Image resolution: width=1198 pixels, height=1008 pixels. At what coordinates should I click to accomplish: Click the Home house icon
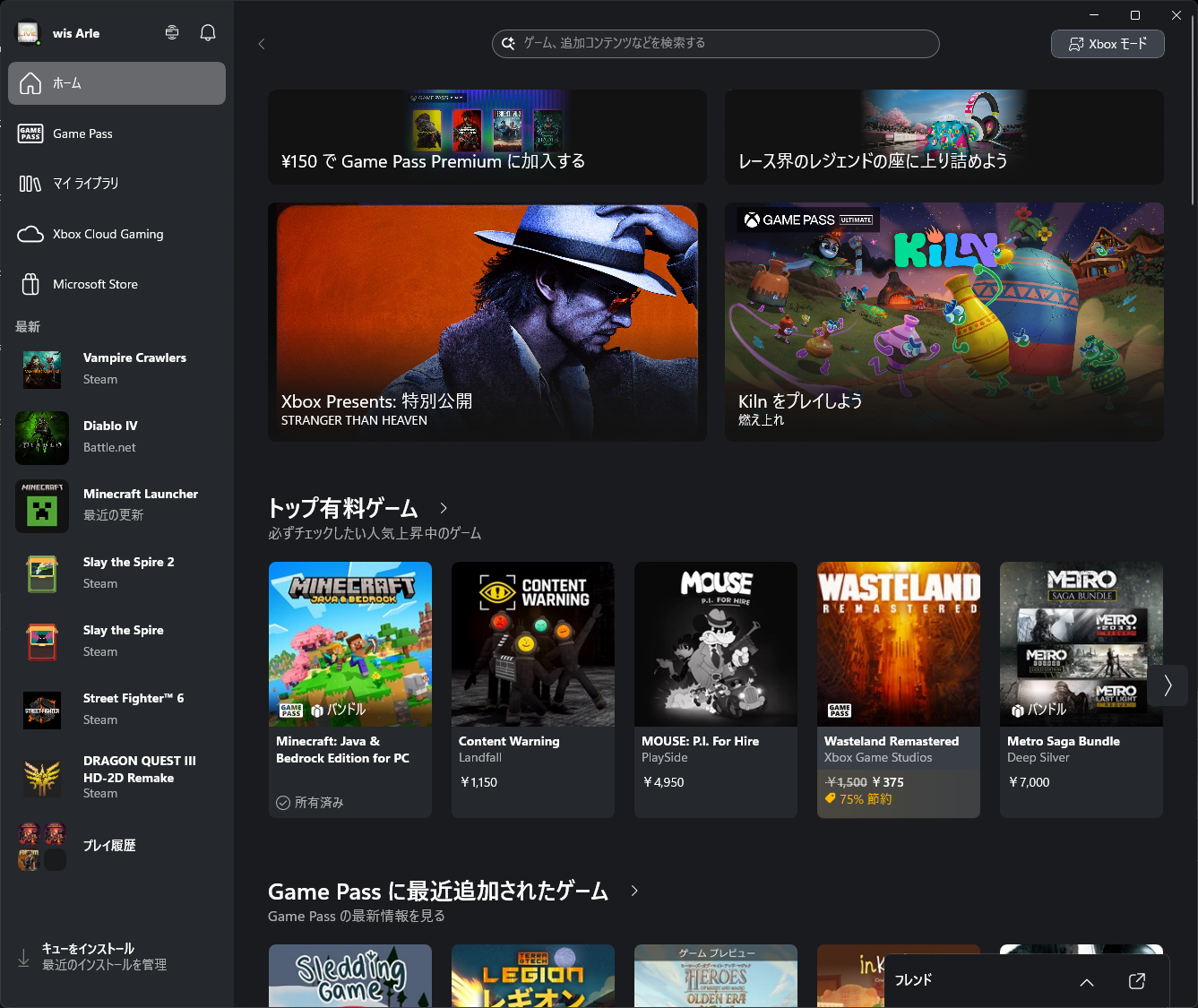pos(30,83)
